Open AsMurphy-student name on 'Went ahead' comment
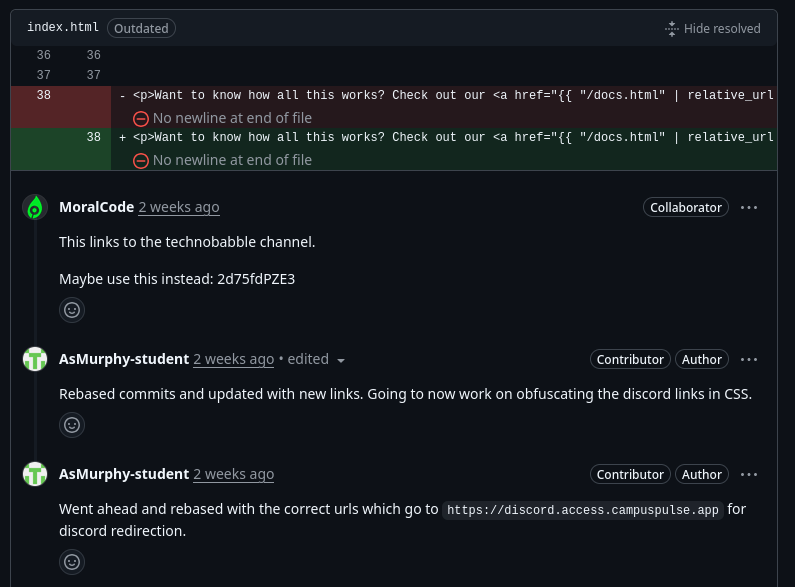Screen dimensions: 795x587 coord(124,474)
